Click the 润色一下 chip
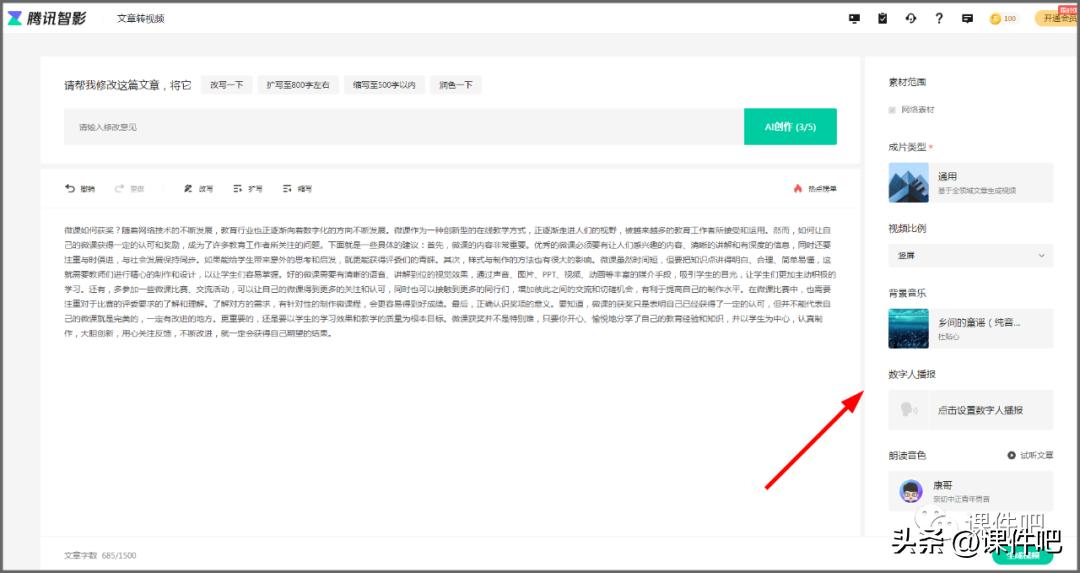The image size is (1080, 573). pyautogui.click(x=456, y=85)
